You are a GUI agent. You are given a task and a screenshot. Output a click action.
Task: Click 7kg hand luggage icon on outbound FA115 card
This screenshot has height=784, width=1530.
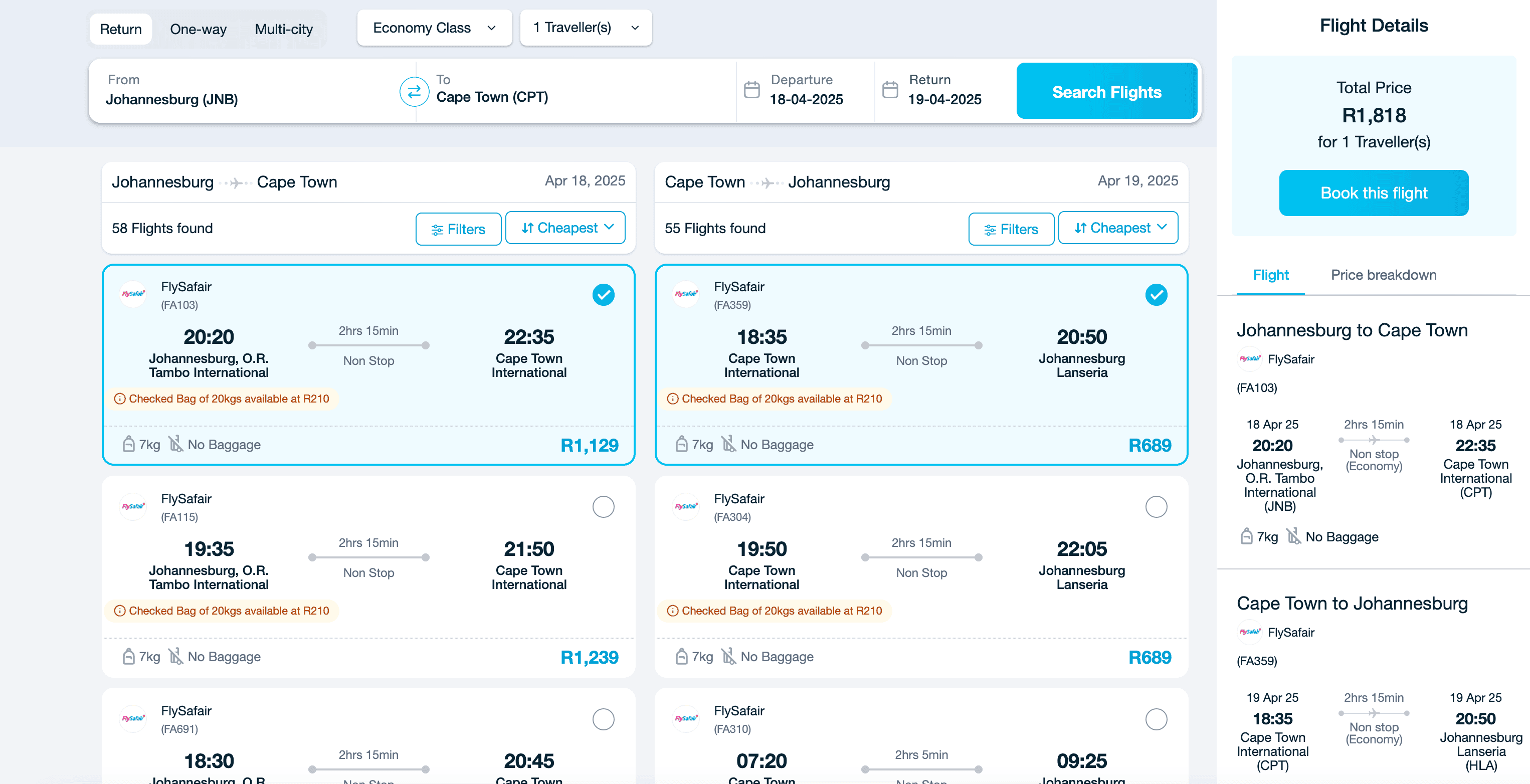click(x=128, y=656)
